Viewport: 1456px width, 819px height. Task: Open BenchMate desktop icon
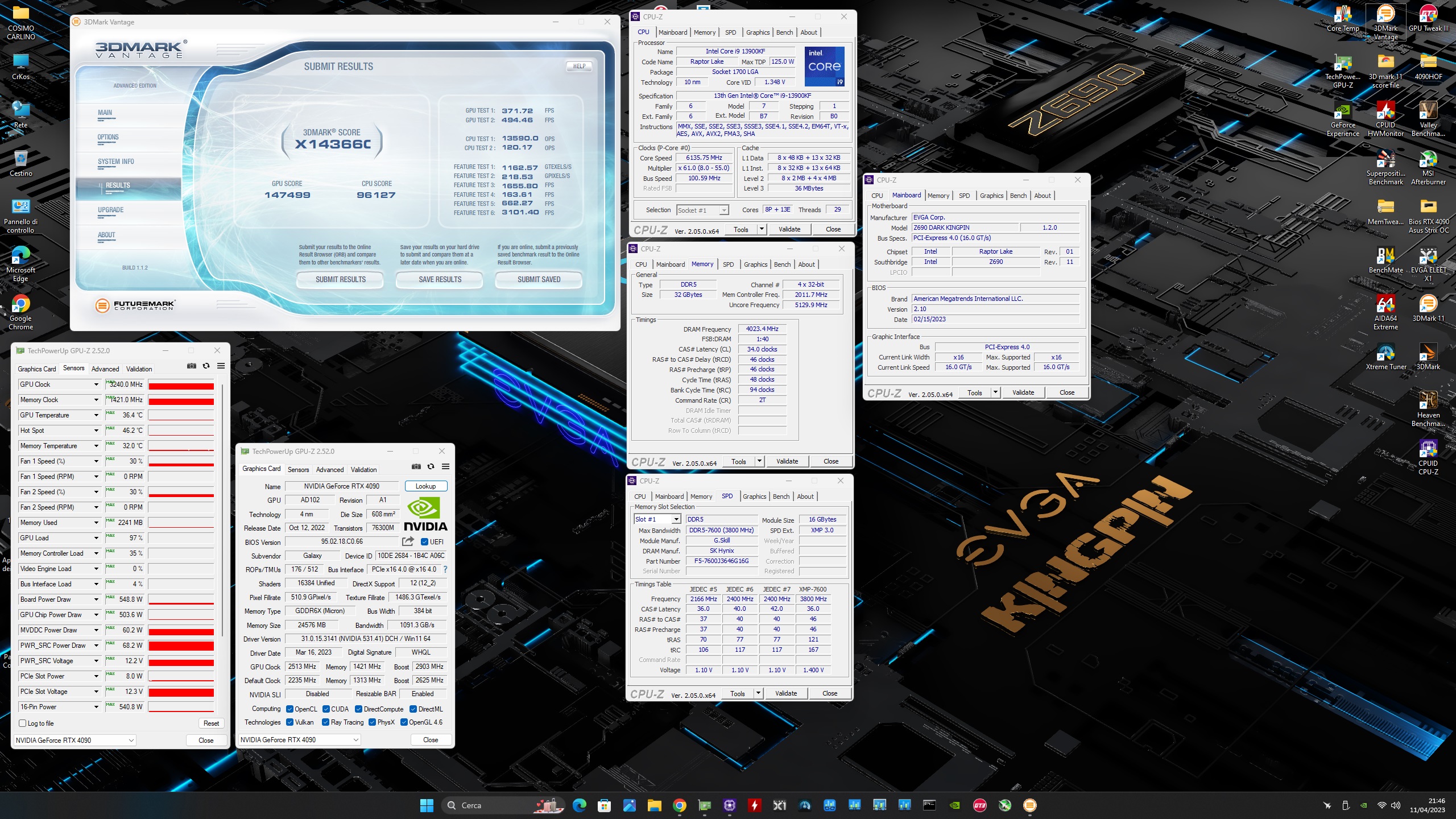(x=1385, y=260)
